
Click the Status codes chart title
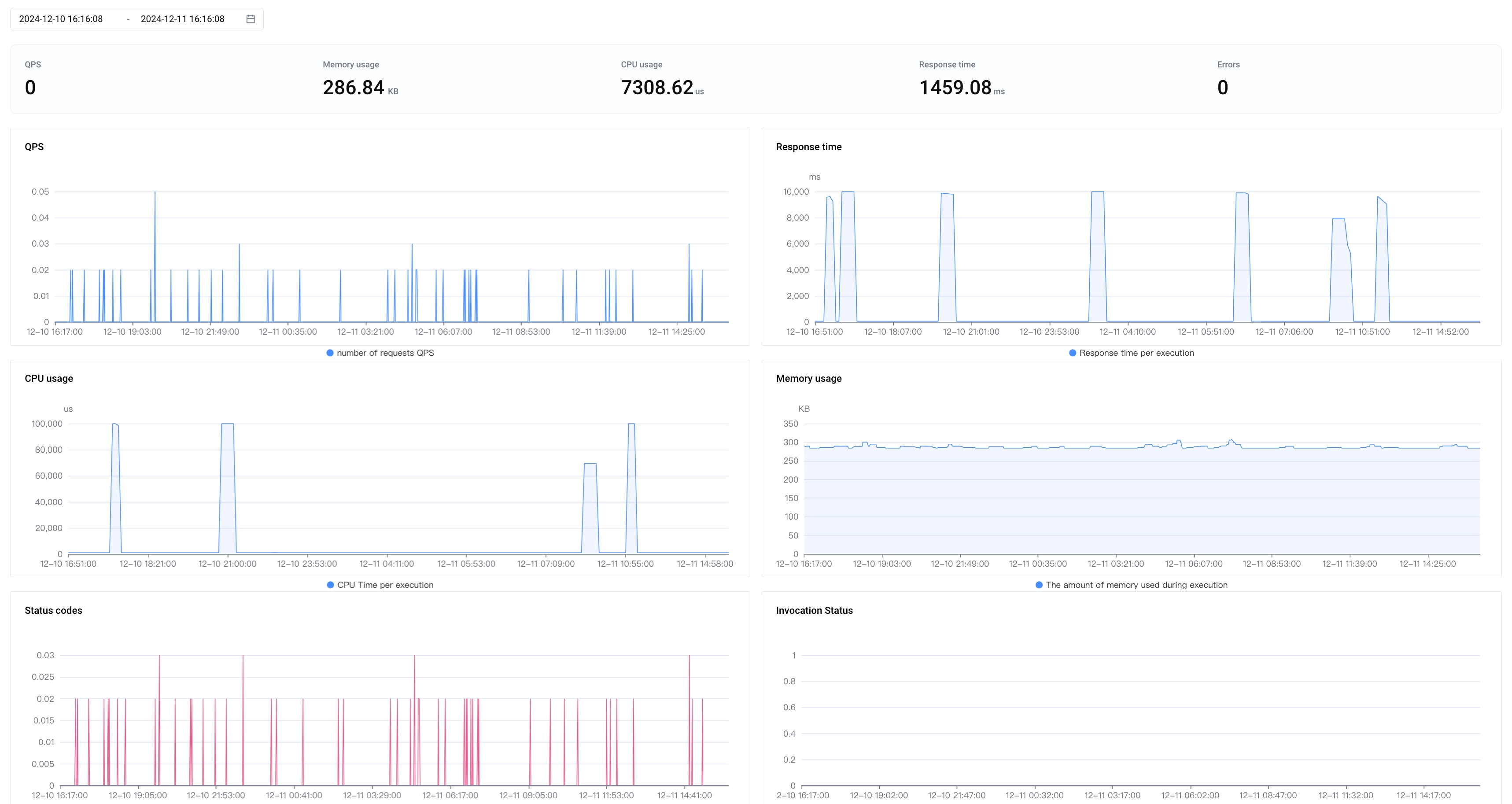(x=53, y=610)
